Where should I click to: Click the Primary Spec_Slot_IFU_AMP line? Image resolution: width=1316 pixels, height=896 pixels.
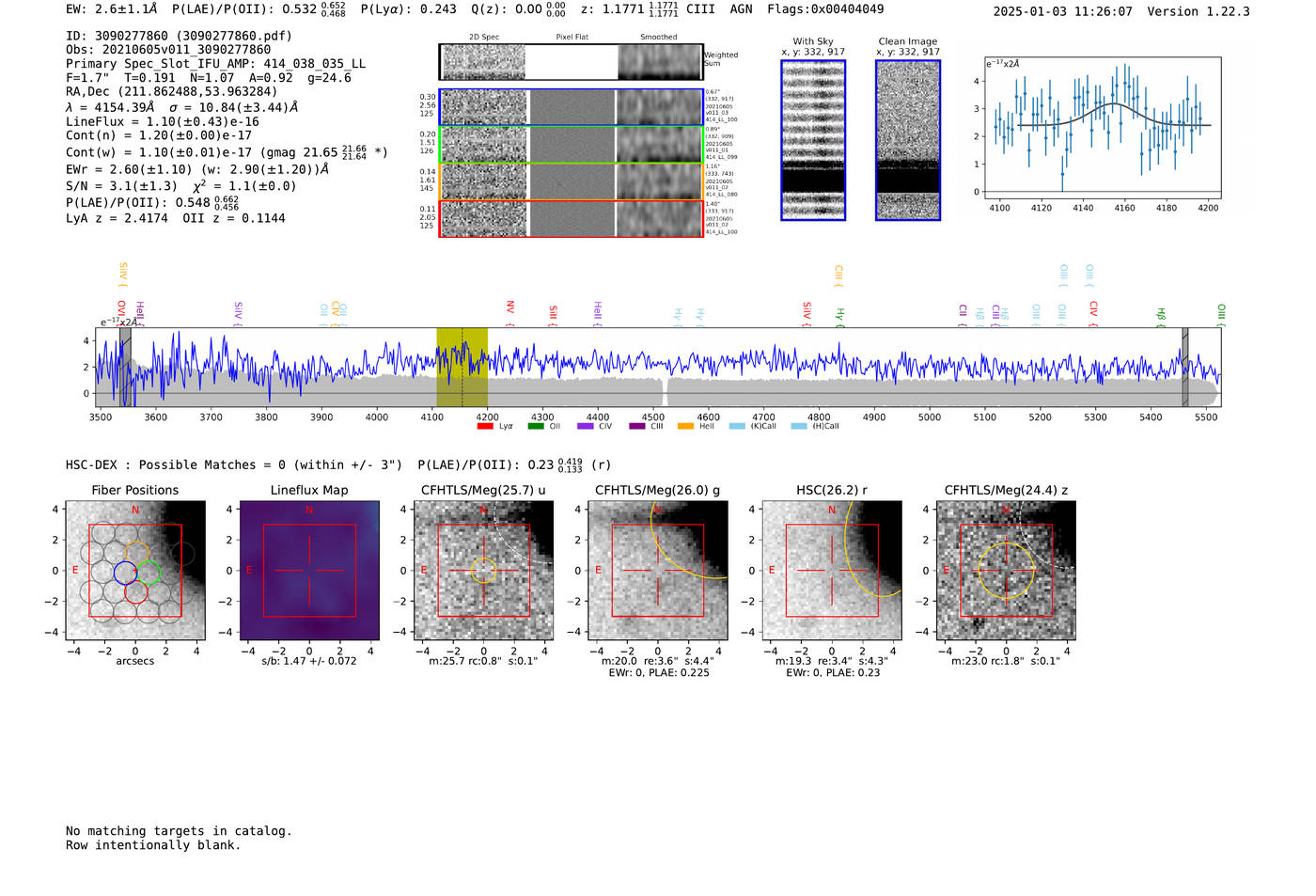pyautogui.click(x=215, y=64)
